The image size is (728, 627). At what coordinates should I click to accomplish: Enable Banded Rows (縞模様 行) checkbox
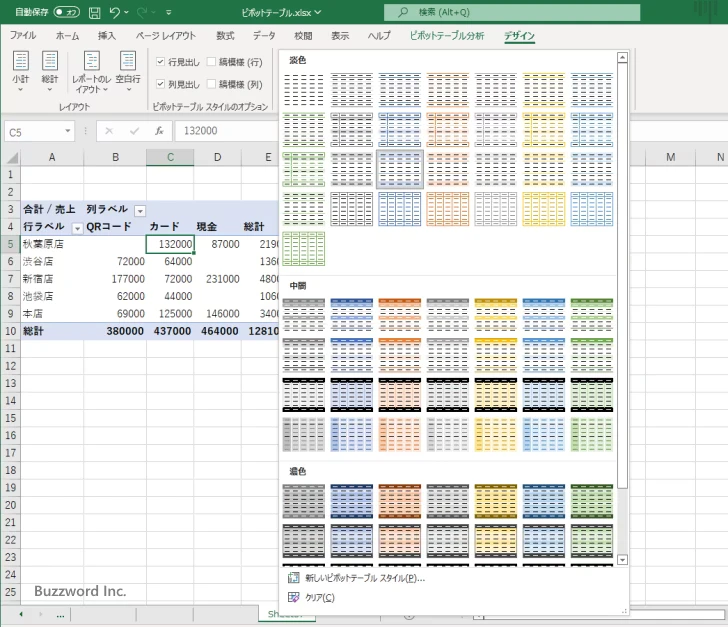(211, 62)
